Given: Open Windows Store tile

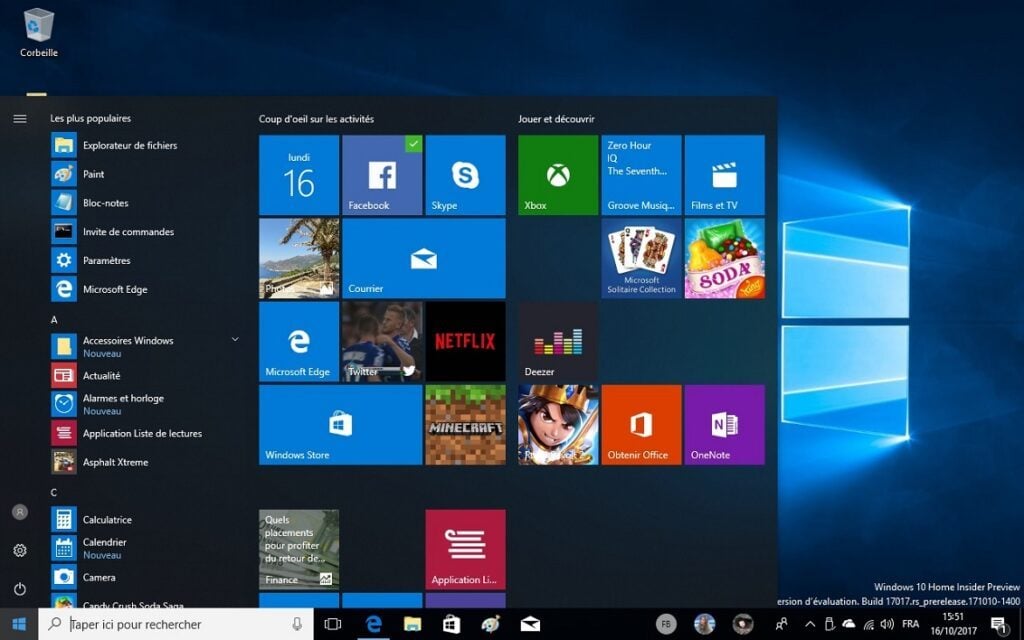Looking at the screenshot, I should (340, 424).
